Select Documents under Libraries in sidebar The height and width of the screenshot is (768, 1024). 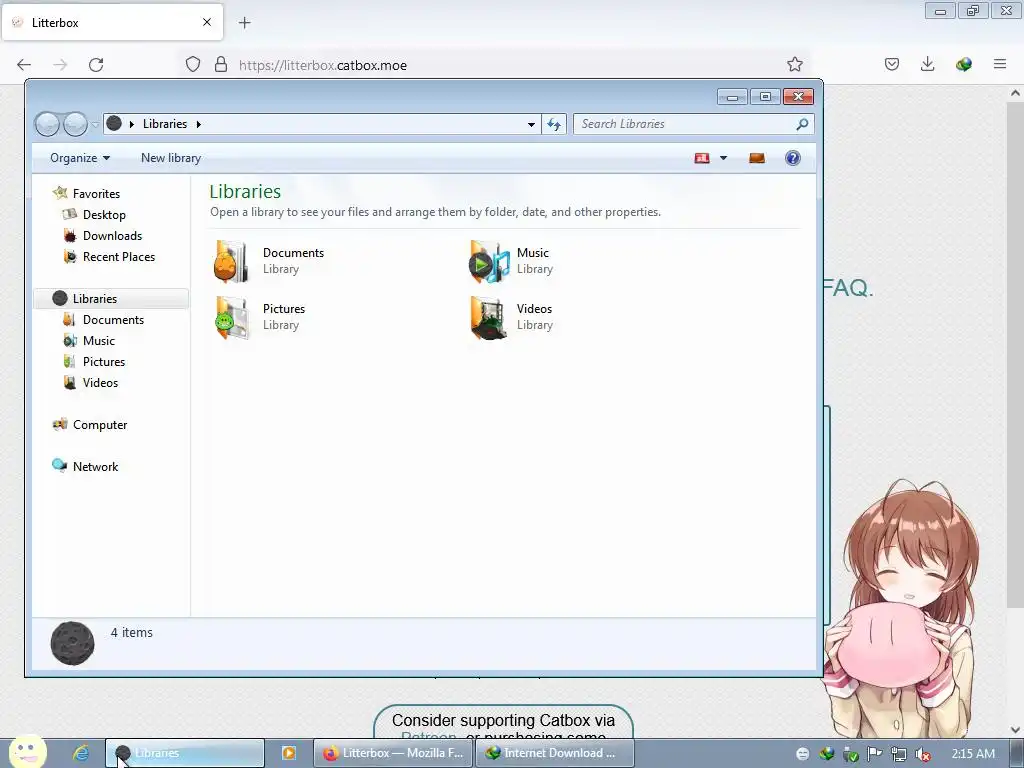pyautogui.click(x=113, y=319)
